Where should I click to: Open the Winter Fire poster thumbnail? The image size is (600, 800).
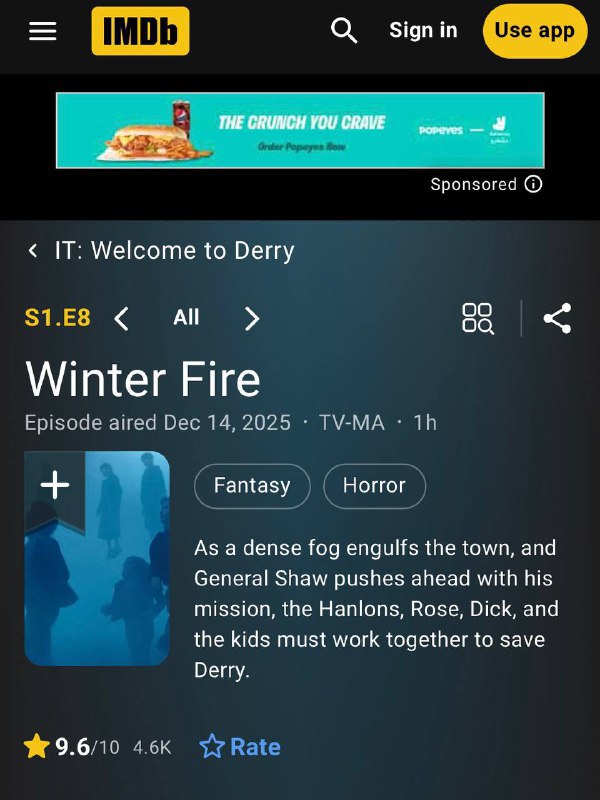point(97,559)
